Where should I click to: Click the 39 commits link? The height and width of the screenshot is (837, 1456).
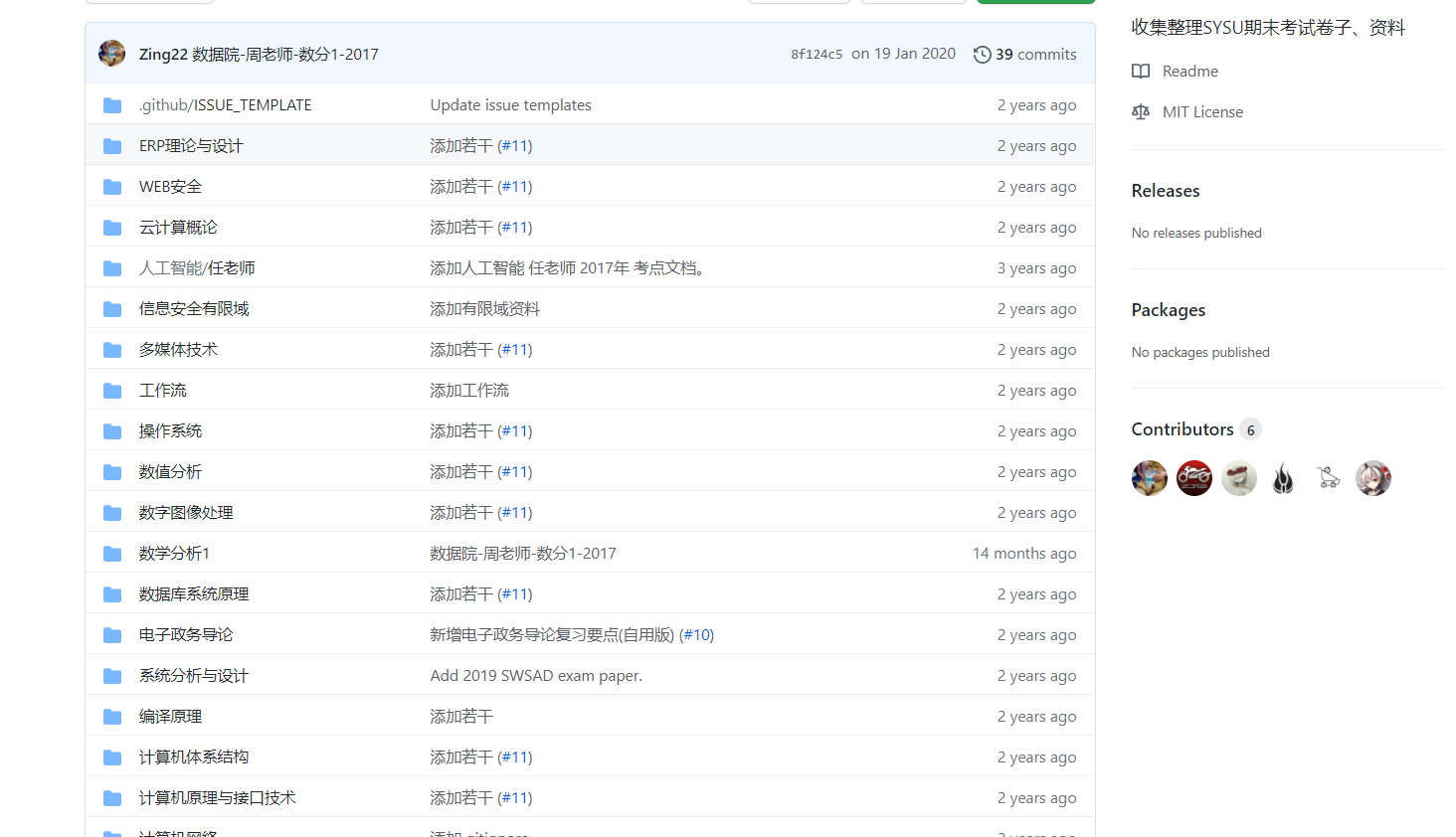pos(1035,54)
